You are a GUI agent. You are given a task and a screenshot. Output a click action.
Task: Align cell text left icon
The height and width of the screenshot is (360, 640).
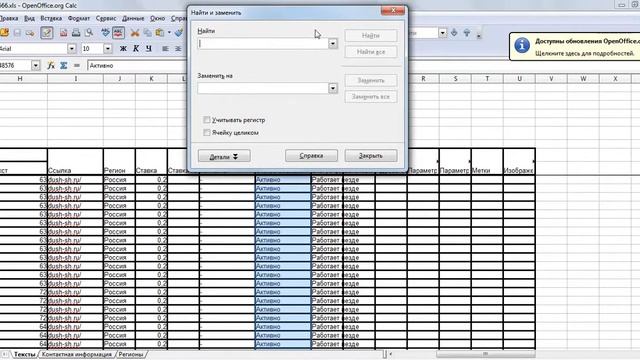point(165,49)
